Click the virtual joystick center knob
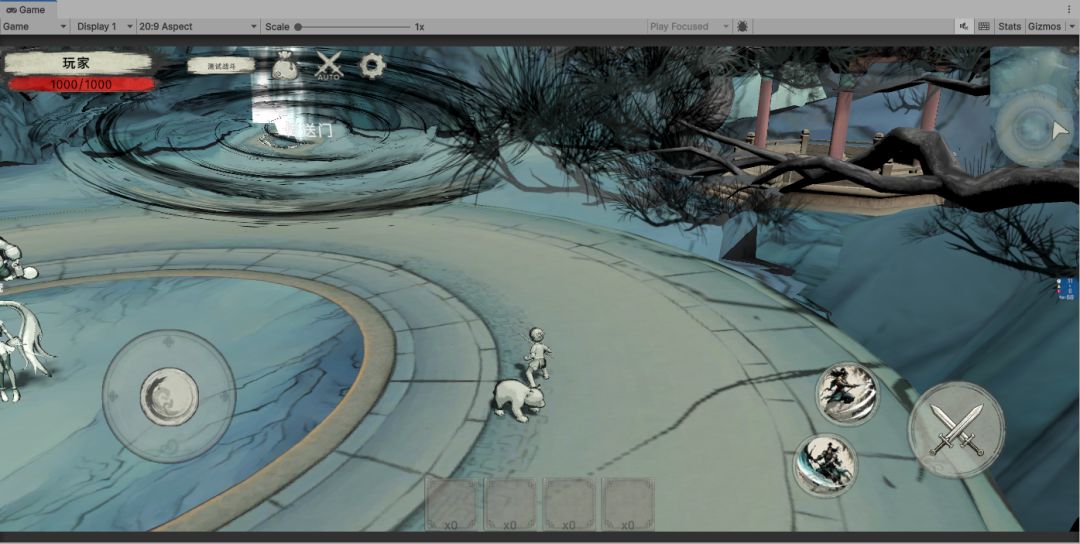This screenshot has width=1080, height=544. tap(169, 397)
